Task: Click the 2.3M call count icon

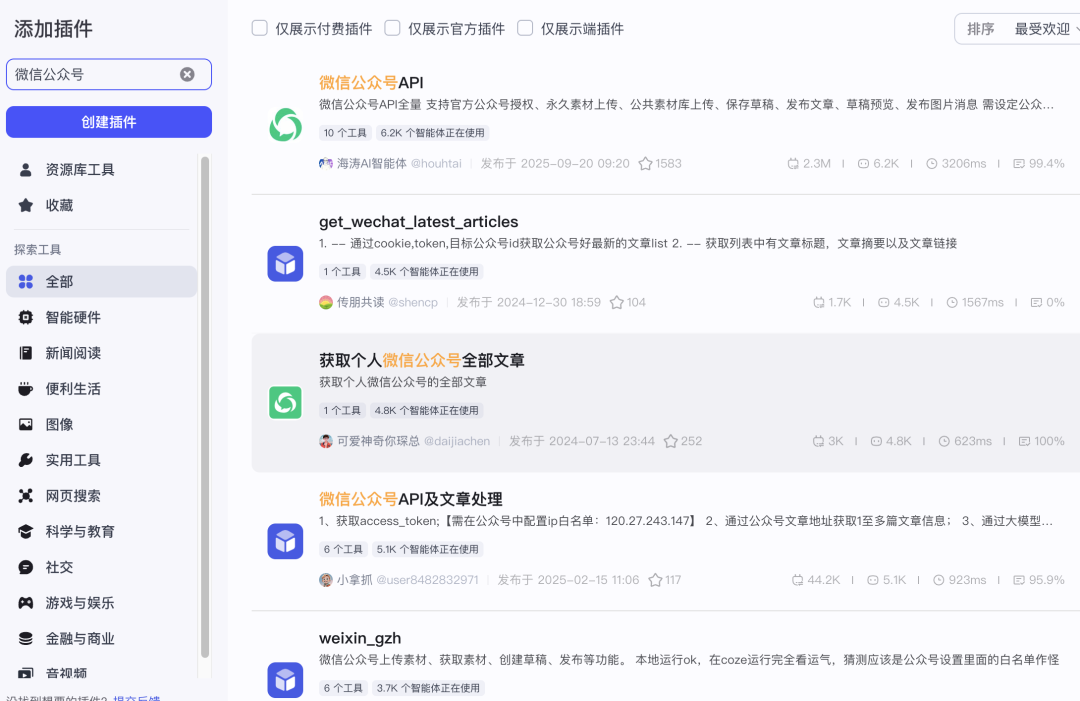Action: point(793,164)
